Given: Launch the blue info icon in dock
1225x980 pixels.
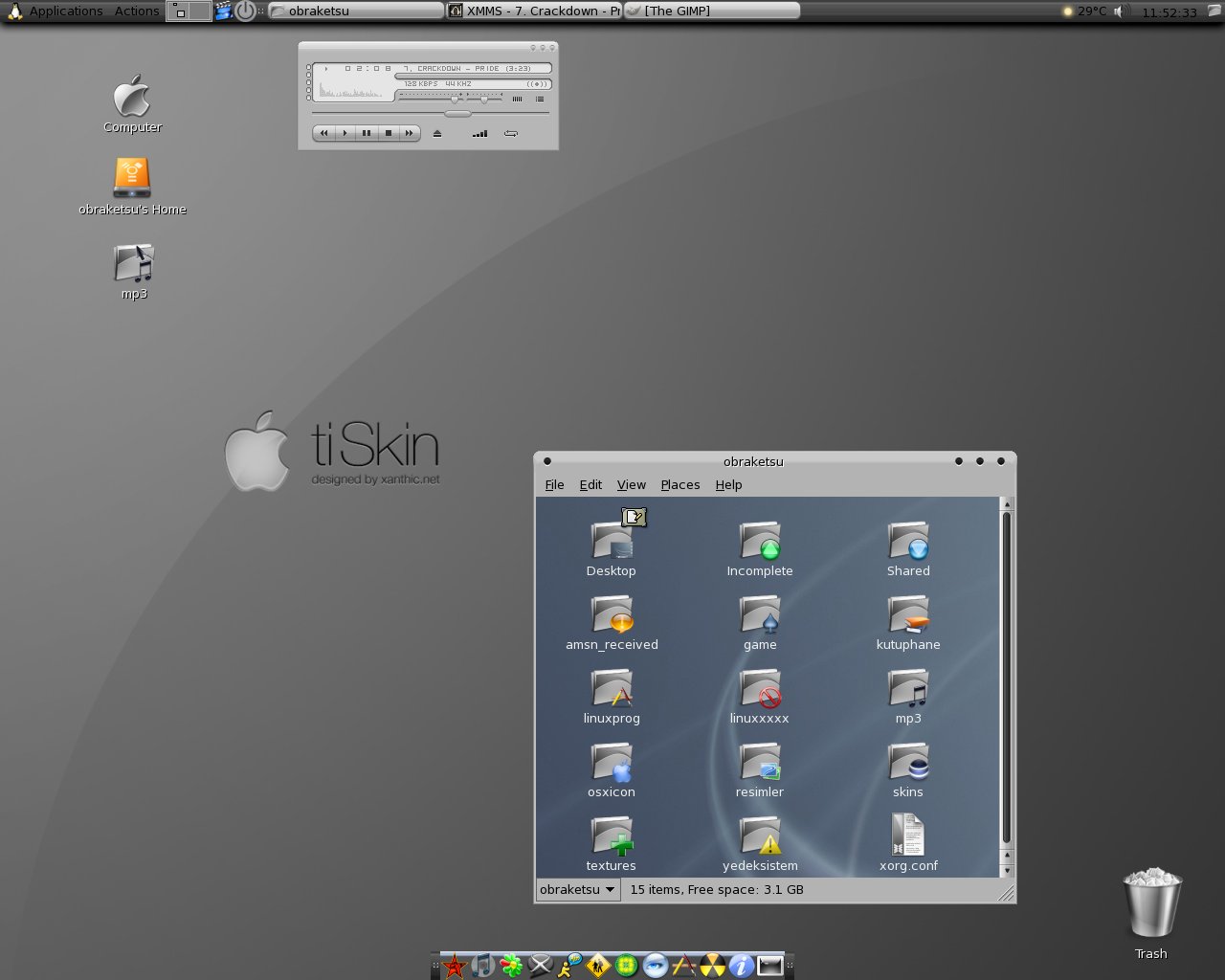Looking at the screenshot, I should click(742, 966).
